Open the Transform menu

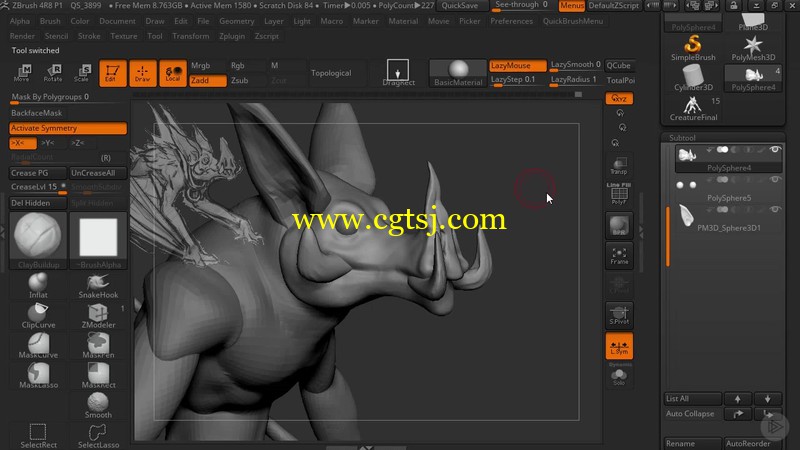tap(190, 36)
